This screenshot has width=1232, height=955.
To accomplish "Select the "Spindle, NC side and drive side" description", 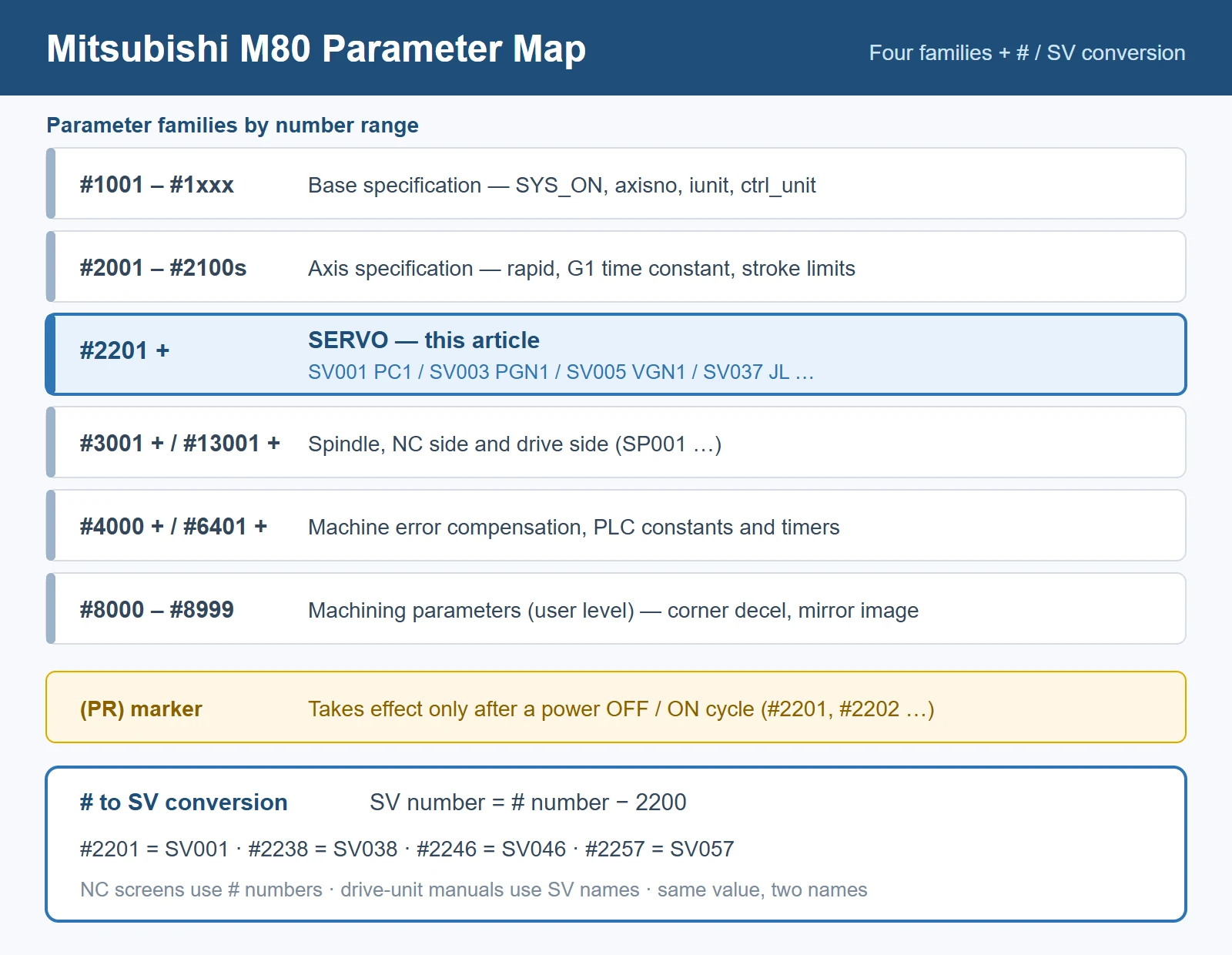I will click(x=514, y=444).
